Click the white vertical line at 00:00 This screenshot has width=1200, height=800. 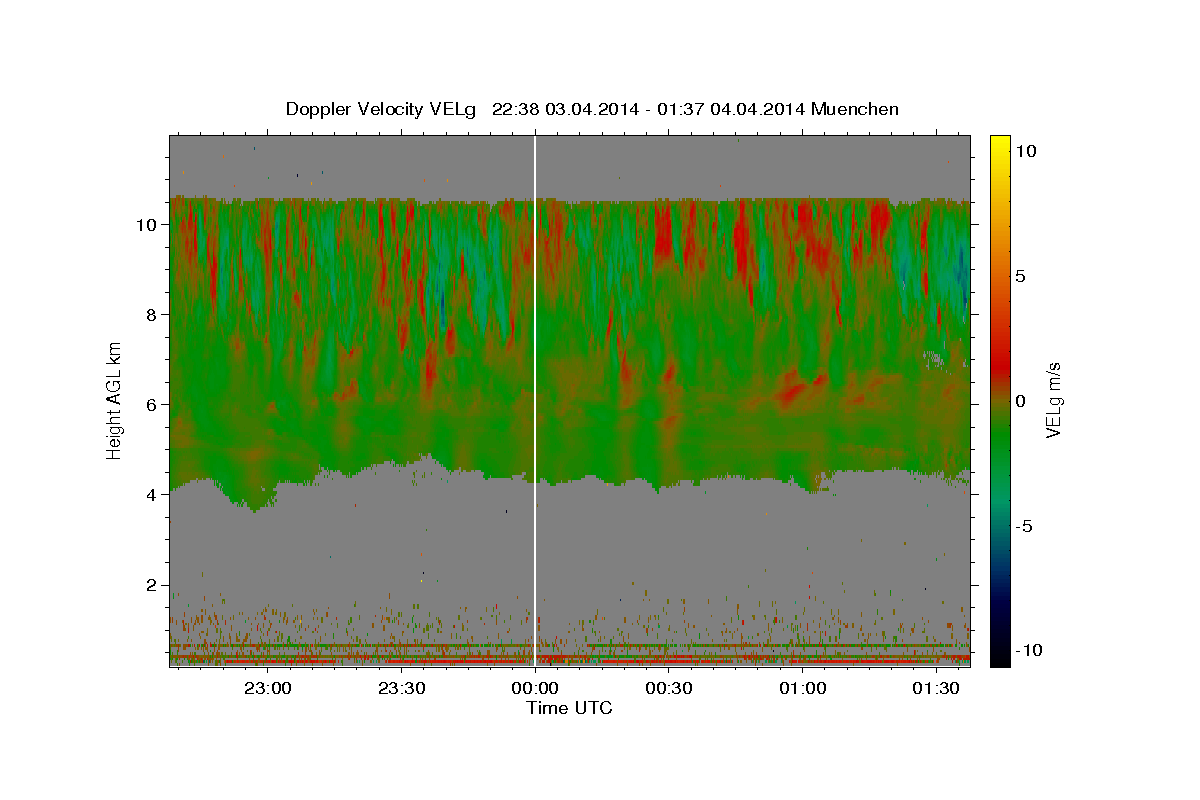tap(536, 400)
